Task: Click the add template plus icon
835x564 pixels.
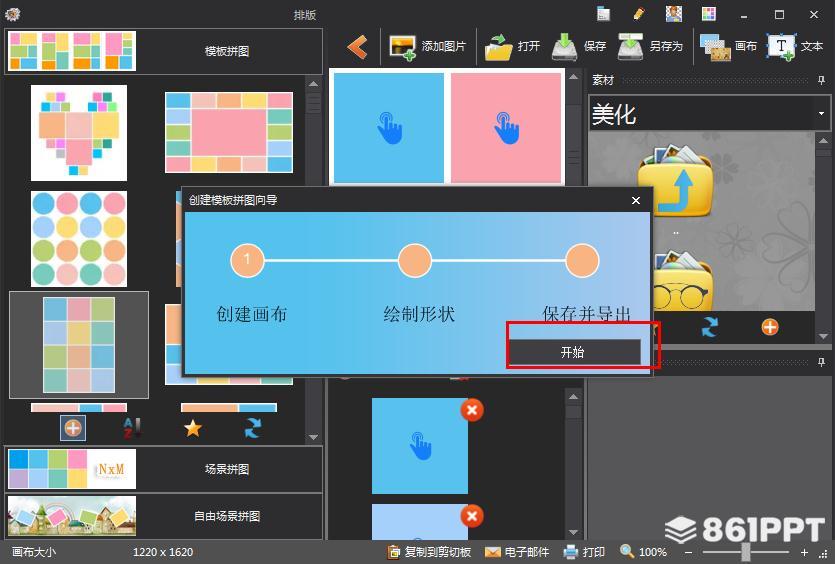Action: (73, 428)
